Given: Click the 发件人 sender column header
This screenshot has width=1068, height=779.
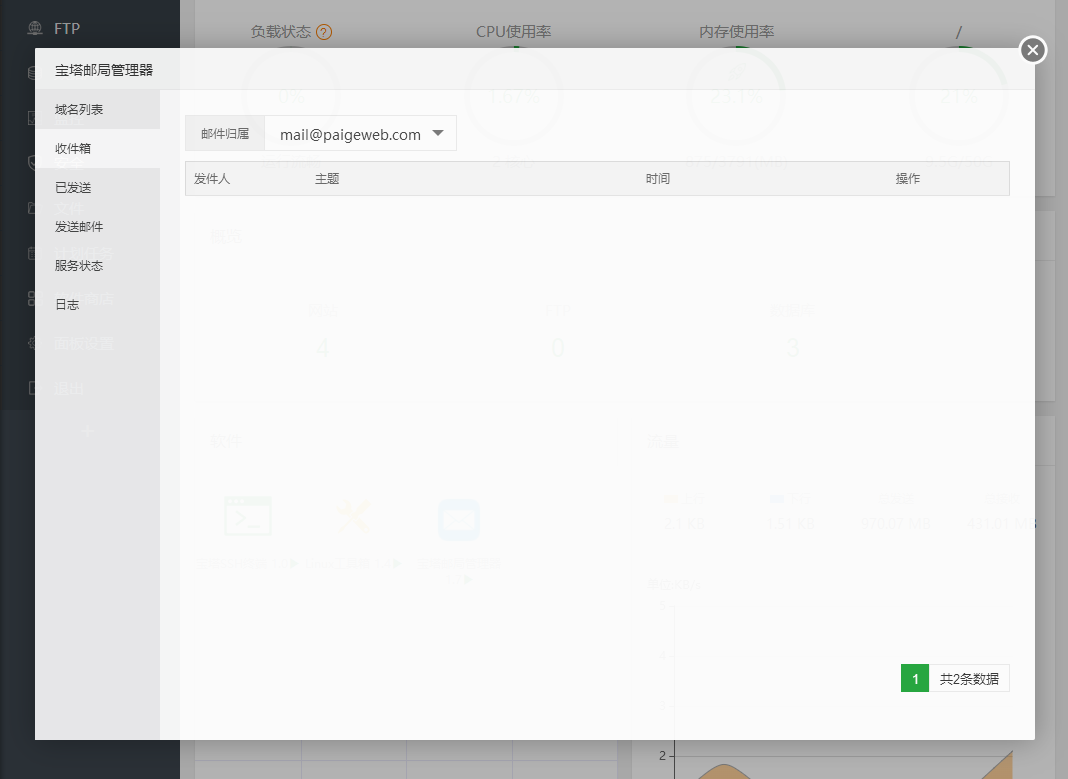Looking at the screenshot, I should point(210,178).
